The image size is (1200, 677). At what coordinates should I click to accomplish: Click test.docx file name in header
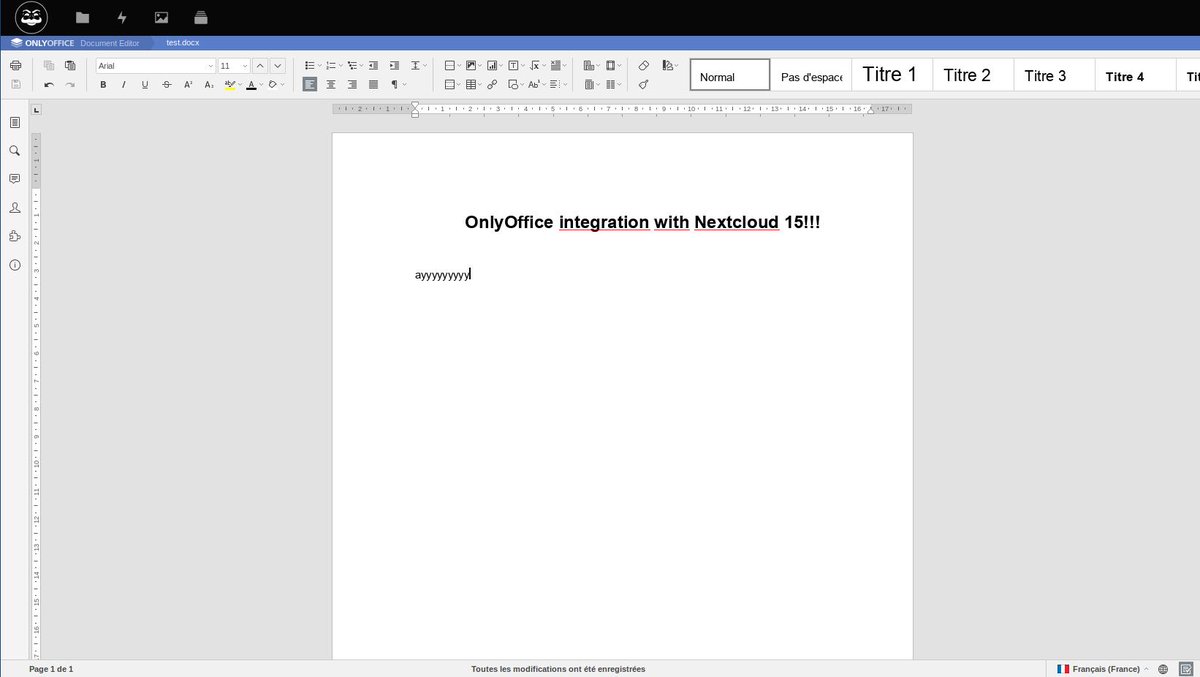tap(183, 43)
